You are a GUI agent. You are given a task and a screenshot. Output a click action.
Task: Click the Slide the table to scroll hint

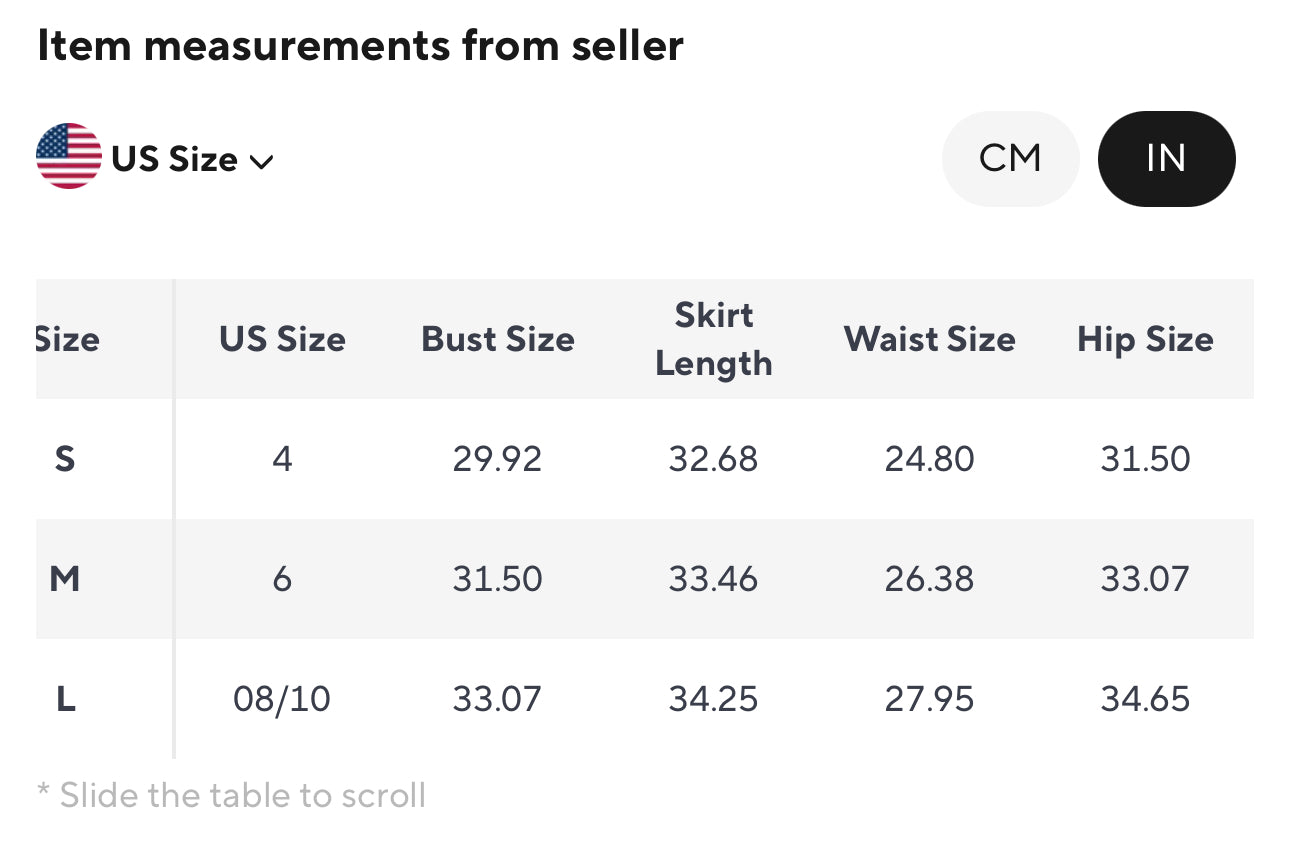click(x=232, y=796)
